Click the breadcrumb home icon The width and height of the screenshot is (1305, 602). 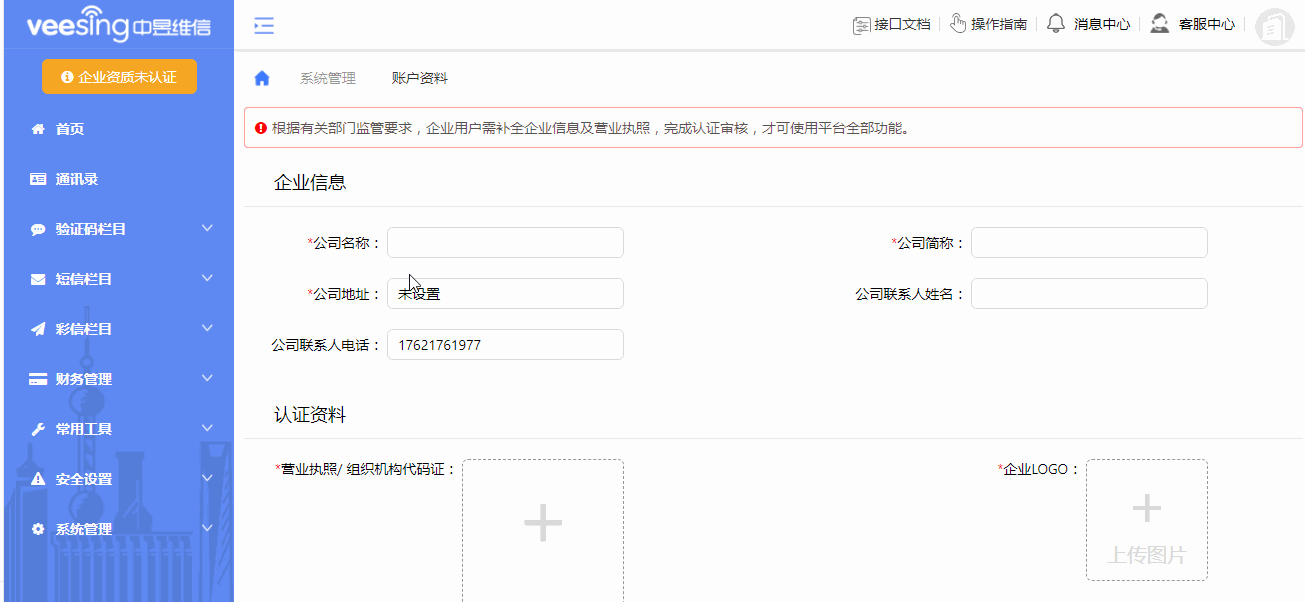tap(261, 75)
